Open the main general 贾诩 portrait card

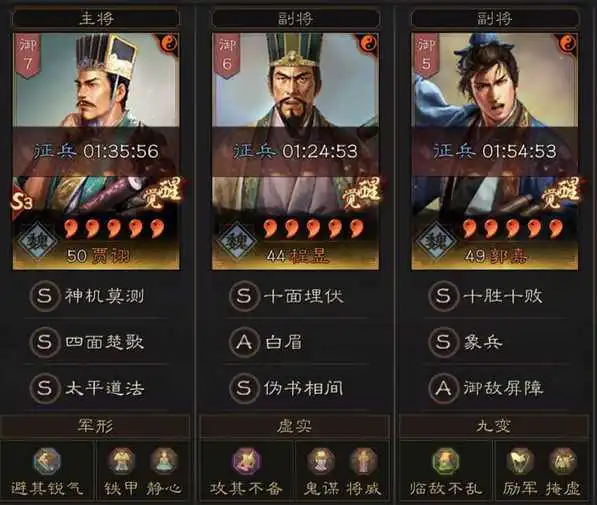[96, 151]
